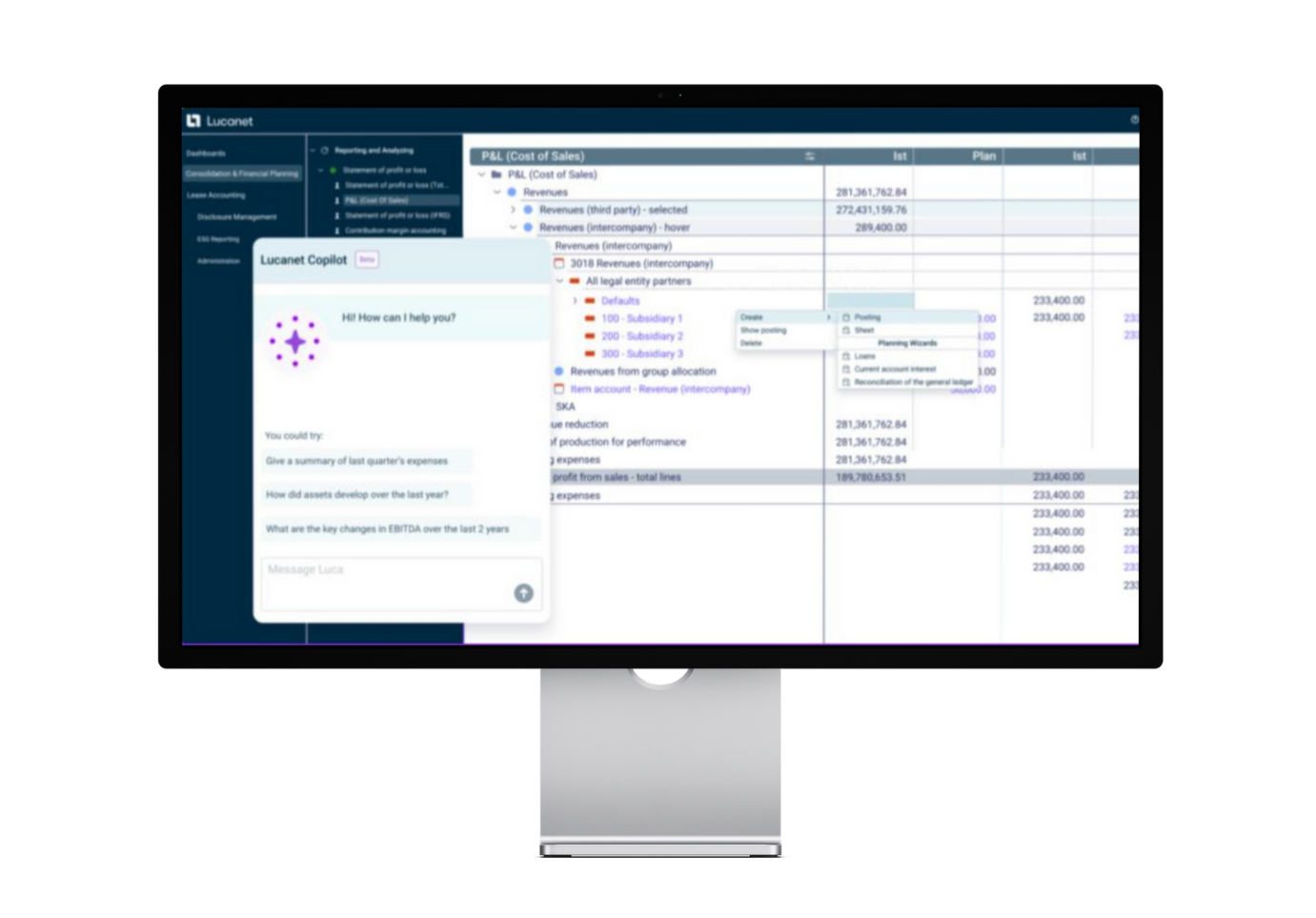This screenshot has width=1316, height=918.
Task: Open Lease Accounting module
Action: pyautogui.click(x=215, y=195)
